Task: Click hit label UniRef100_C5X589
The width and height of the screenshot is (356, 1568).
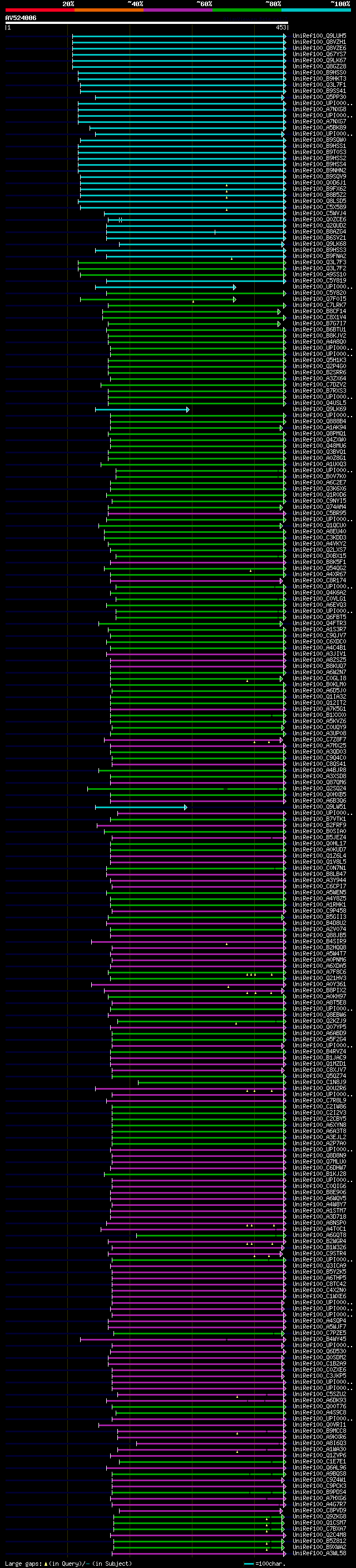Action: point(319,207)
